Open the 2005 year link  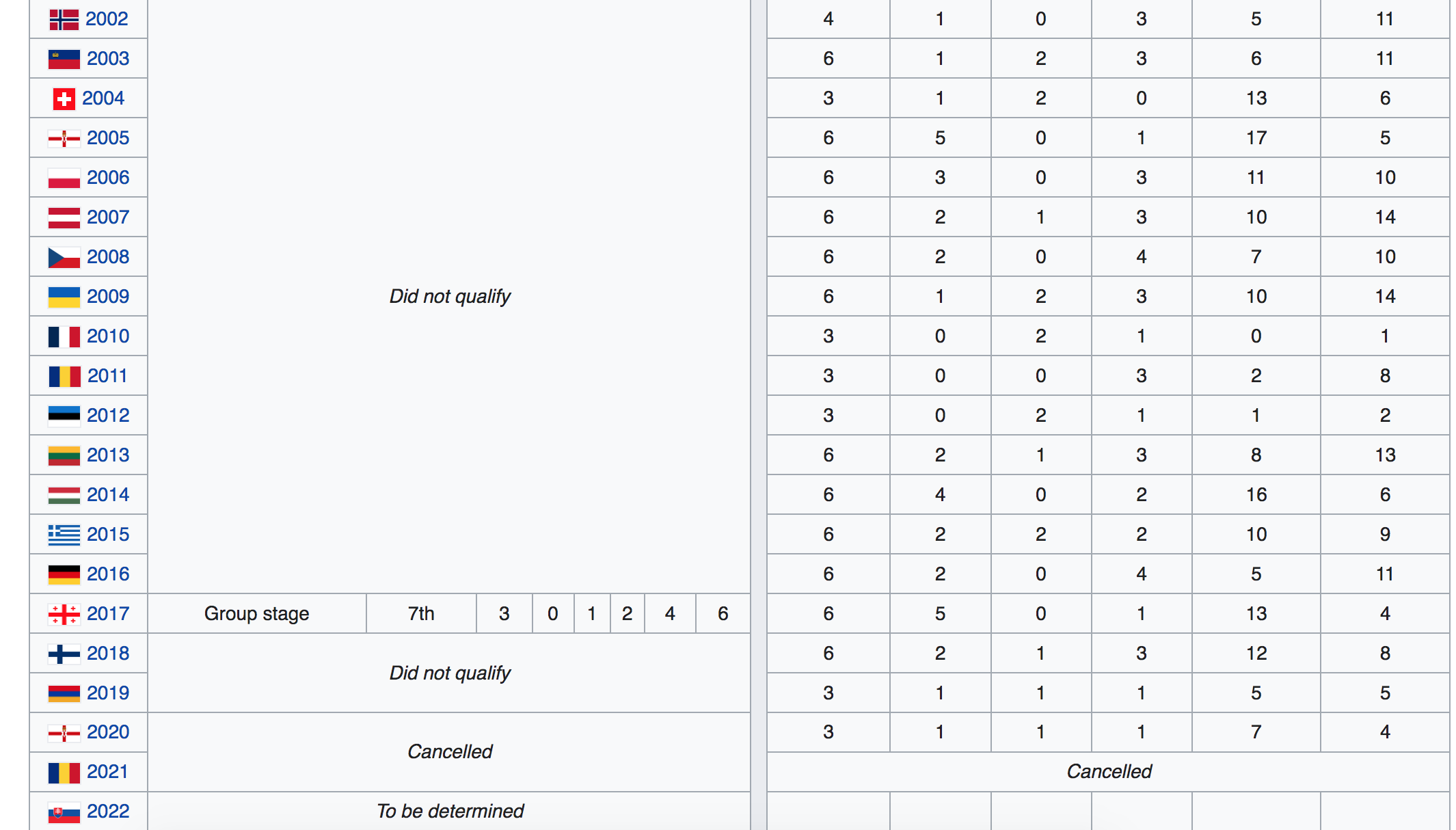[108, 138]
